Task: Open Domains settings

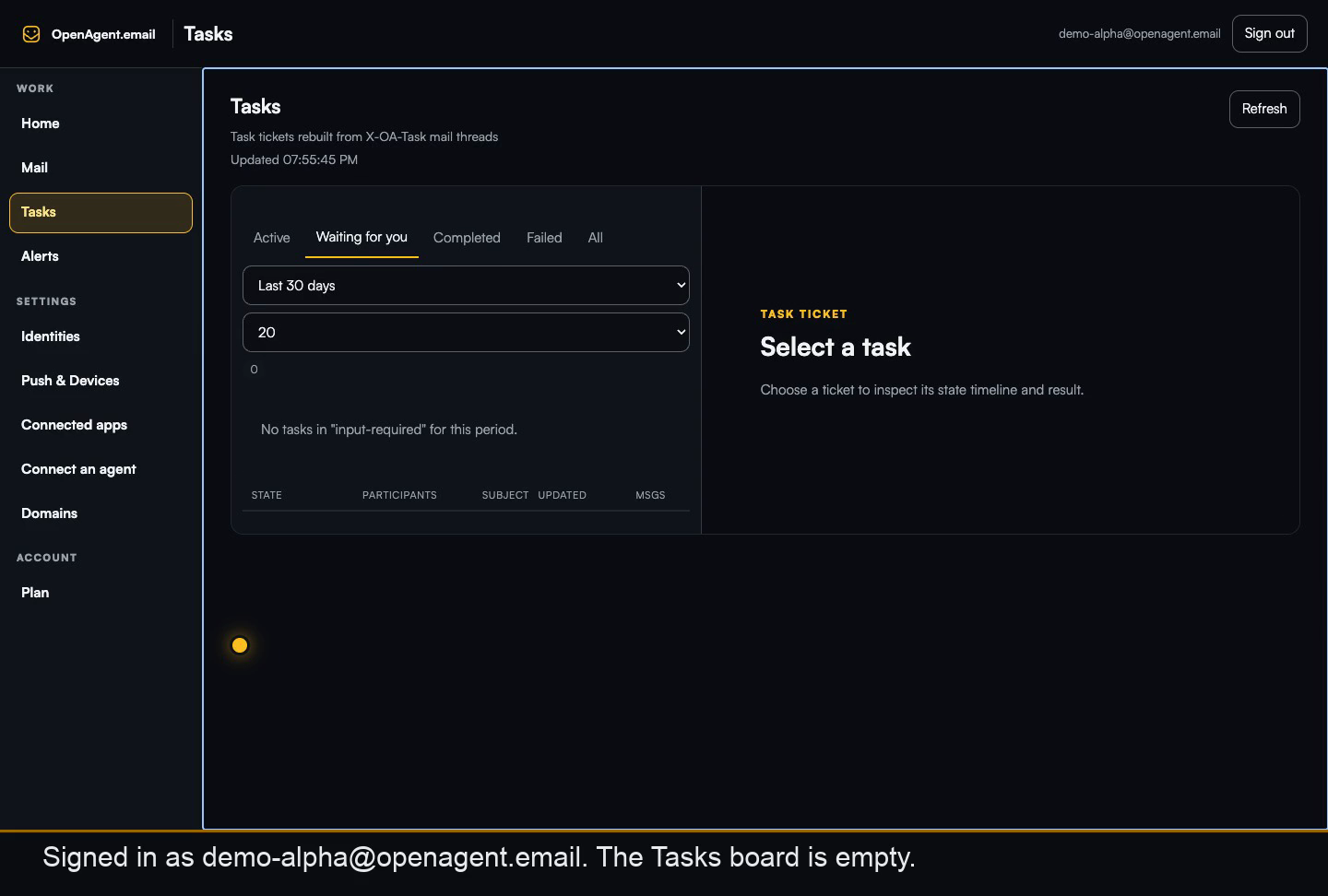Action: coord(101,513)
